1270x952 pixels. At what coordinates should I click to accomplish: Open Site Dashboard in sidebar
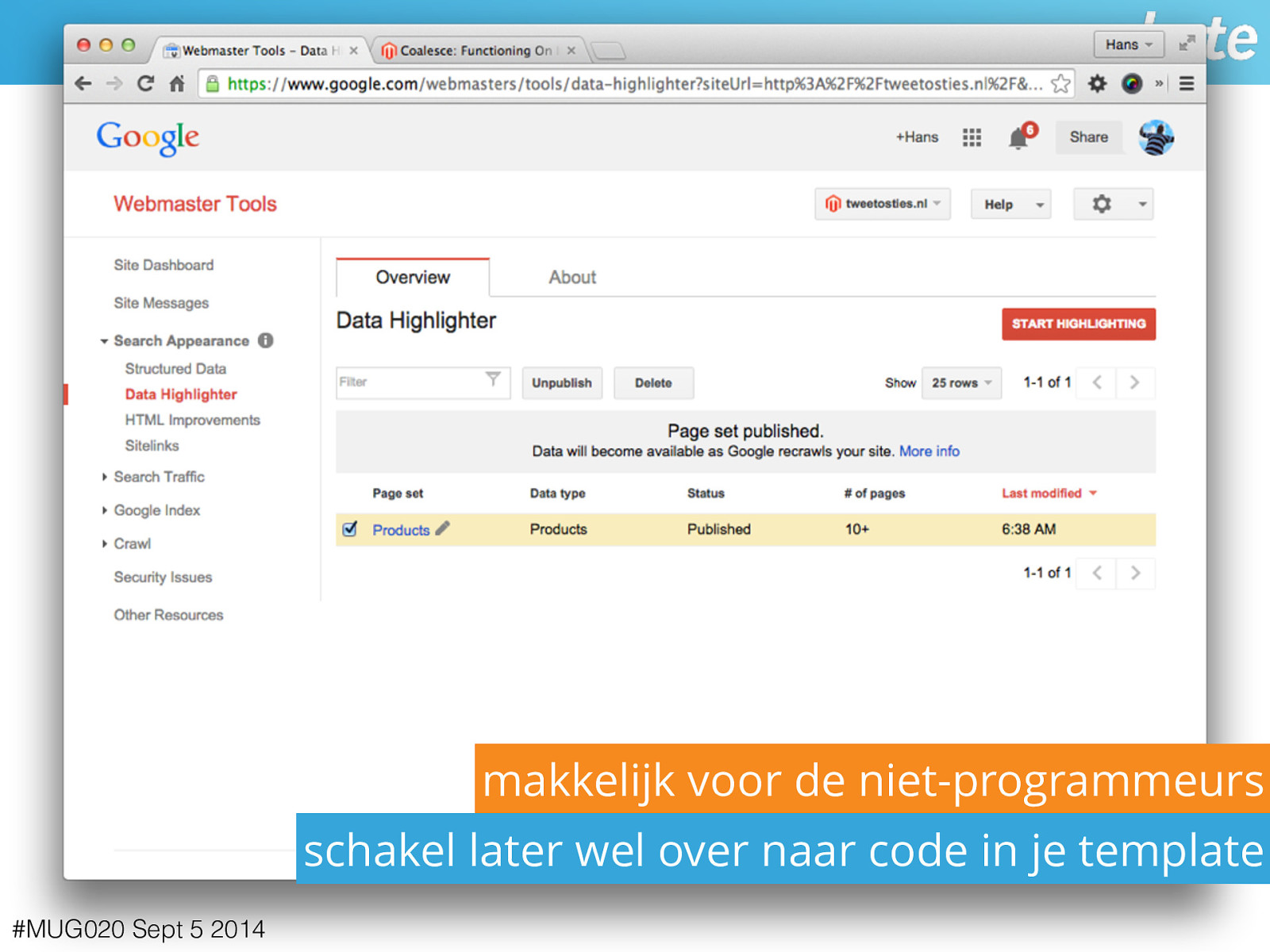tap(164, 265)
